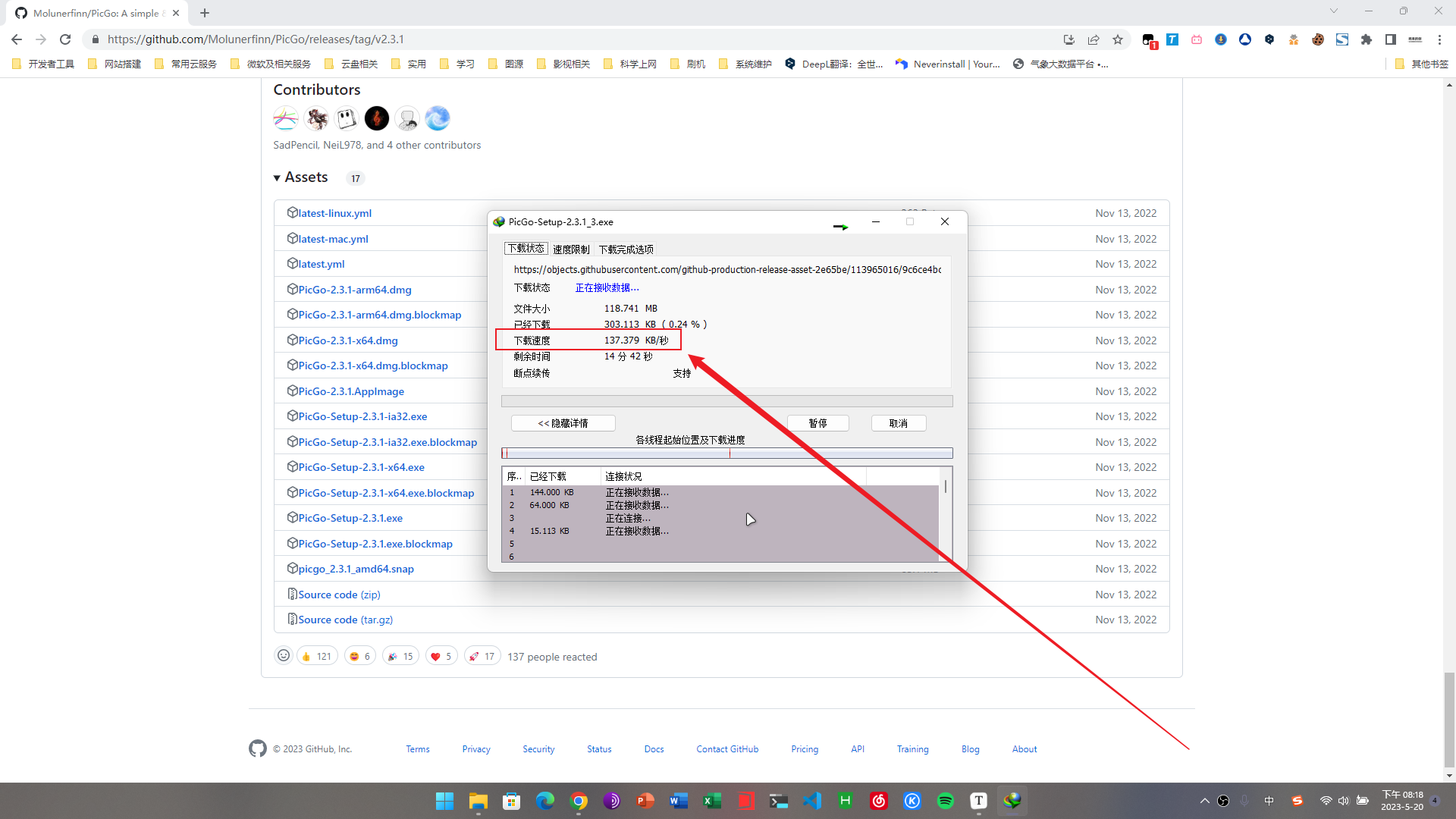Screen dimensions: 1456x819
Task: Collapse the Assets section
Action: tap(301, 177)
